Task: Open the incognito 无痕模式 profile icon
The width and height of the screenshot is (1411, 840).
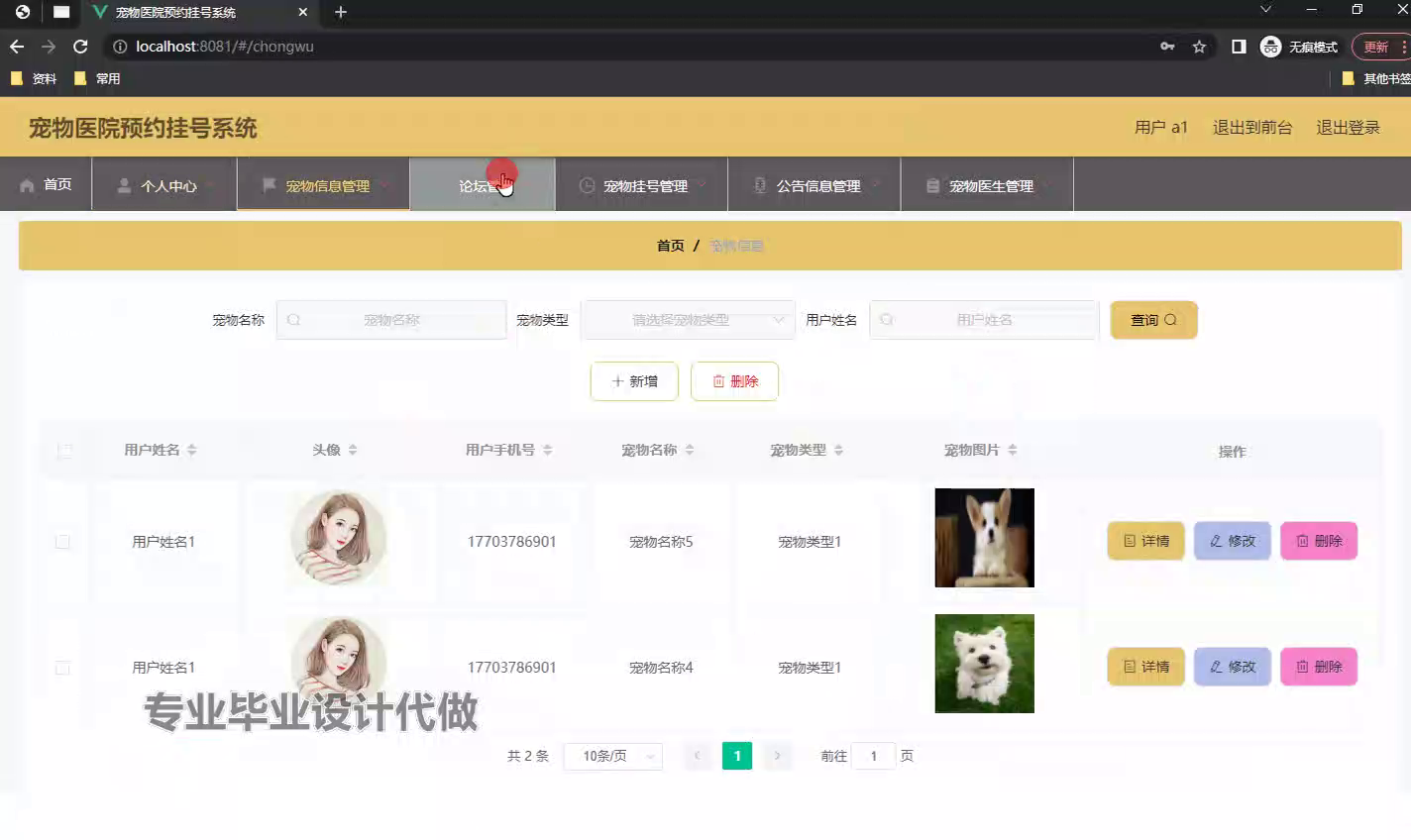Action: coord(1270,47)
